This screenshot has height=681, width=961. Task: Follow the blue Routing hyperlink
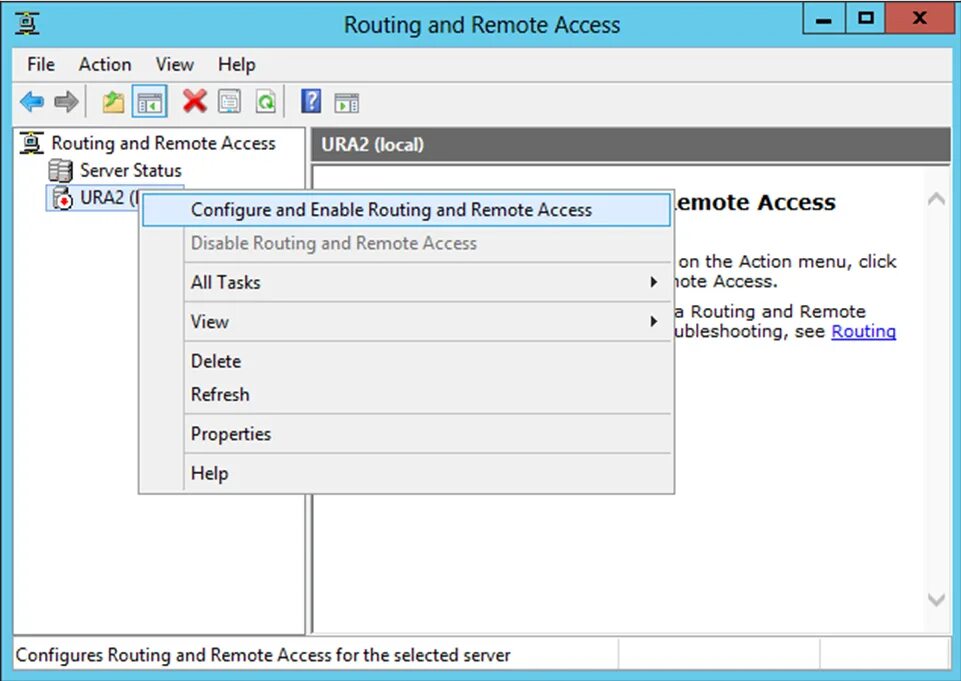(863, 331)
